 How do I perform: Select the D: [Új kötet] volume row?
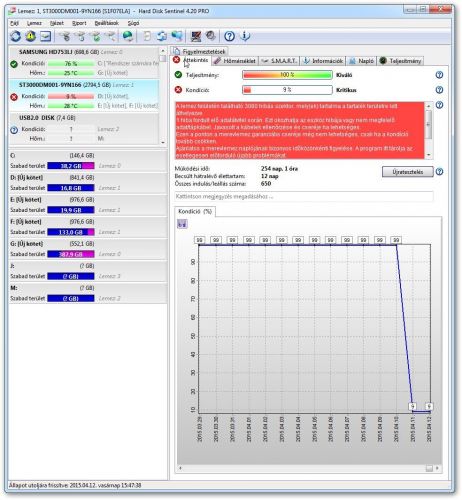point(88,183)
